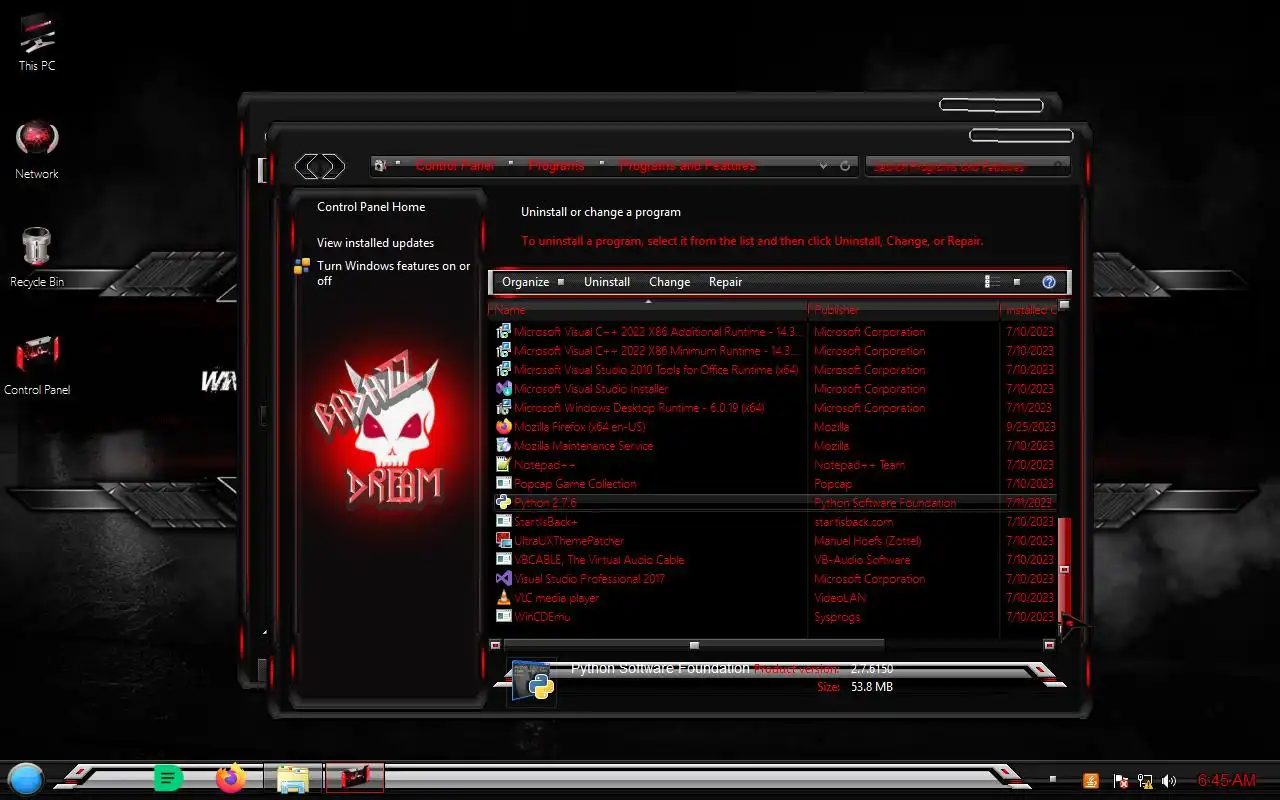The height and width of the screenshot is (800, 1280).
Task: Click the Repair toolbar button
Action: point(725,282)
